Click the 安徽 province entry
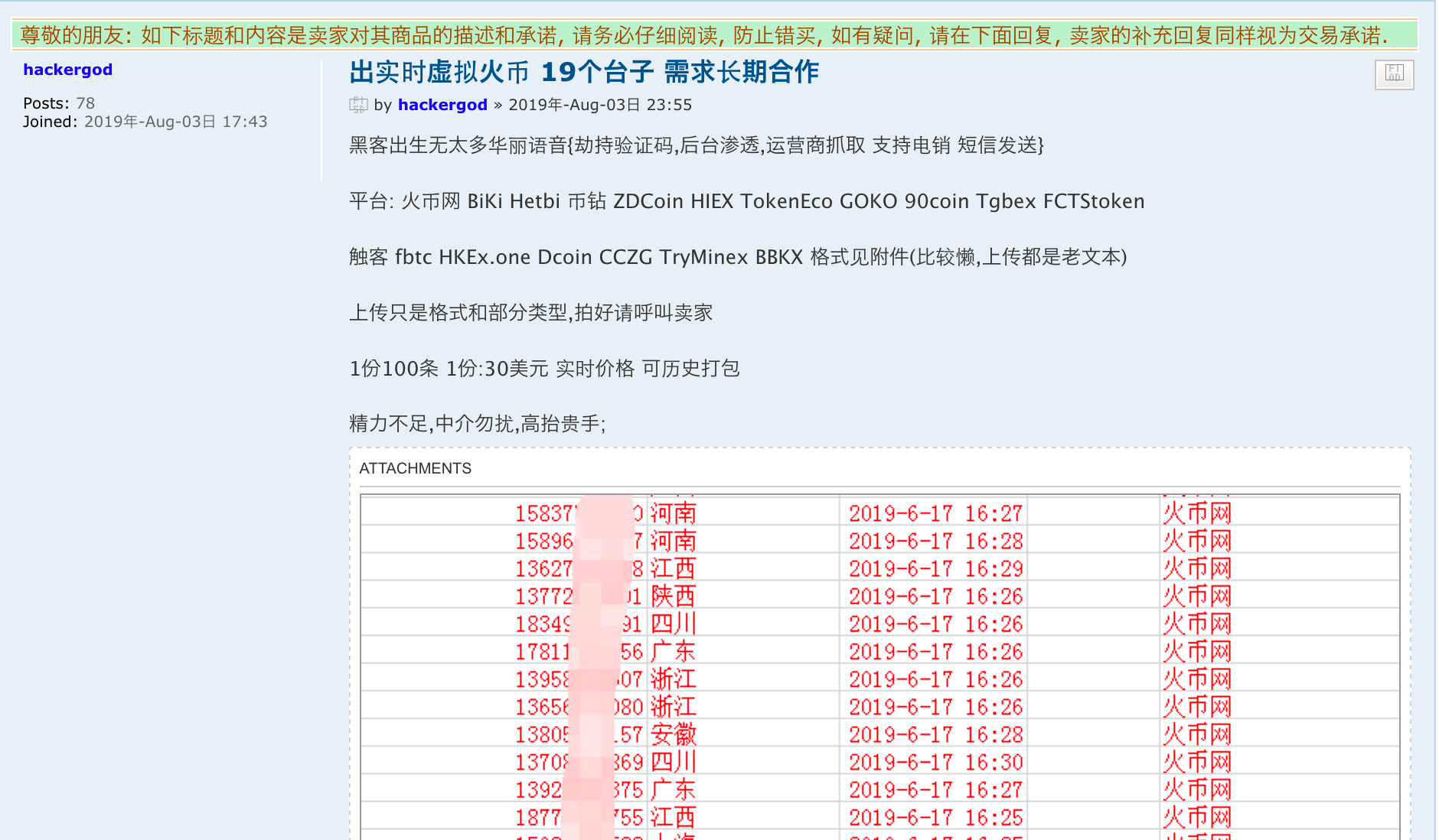The image size is (1439, 840). (673, 734)
